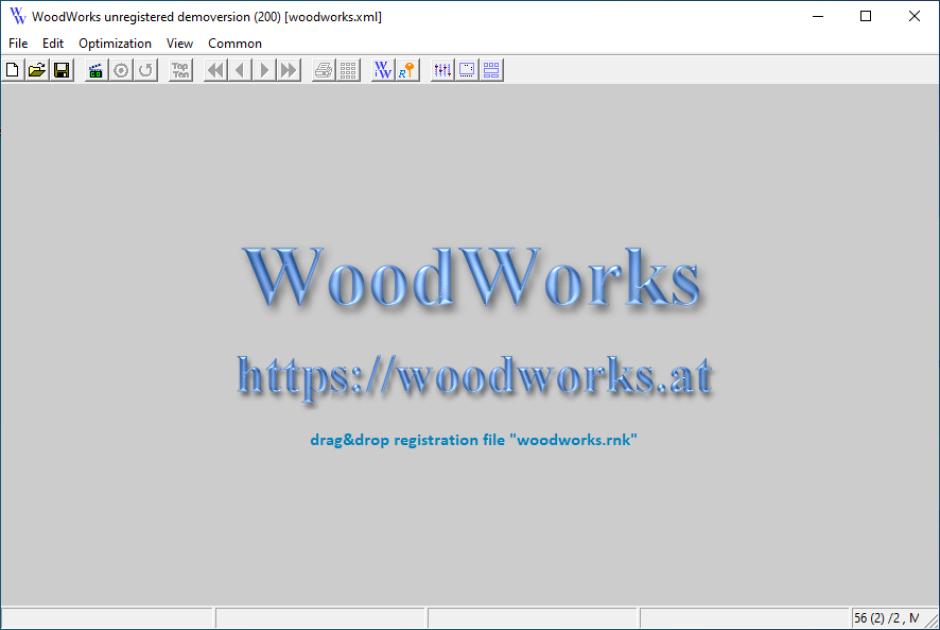Click the Top Ten toolbar button
The width and height of the screenshot is (940, 630).
point(180,70)
